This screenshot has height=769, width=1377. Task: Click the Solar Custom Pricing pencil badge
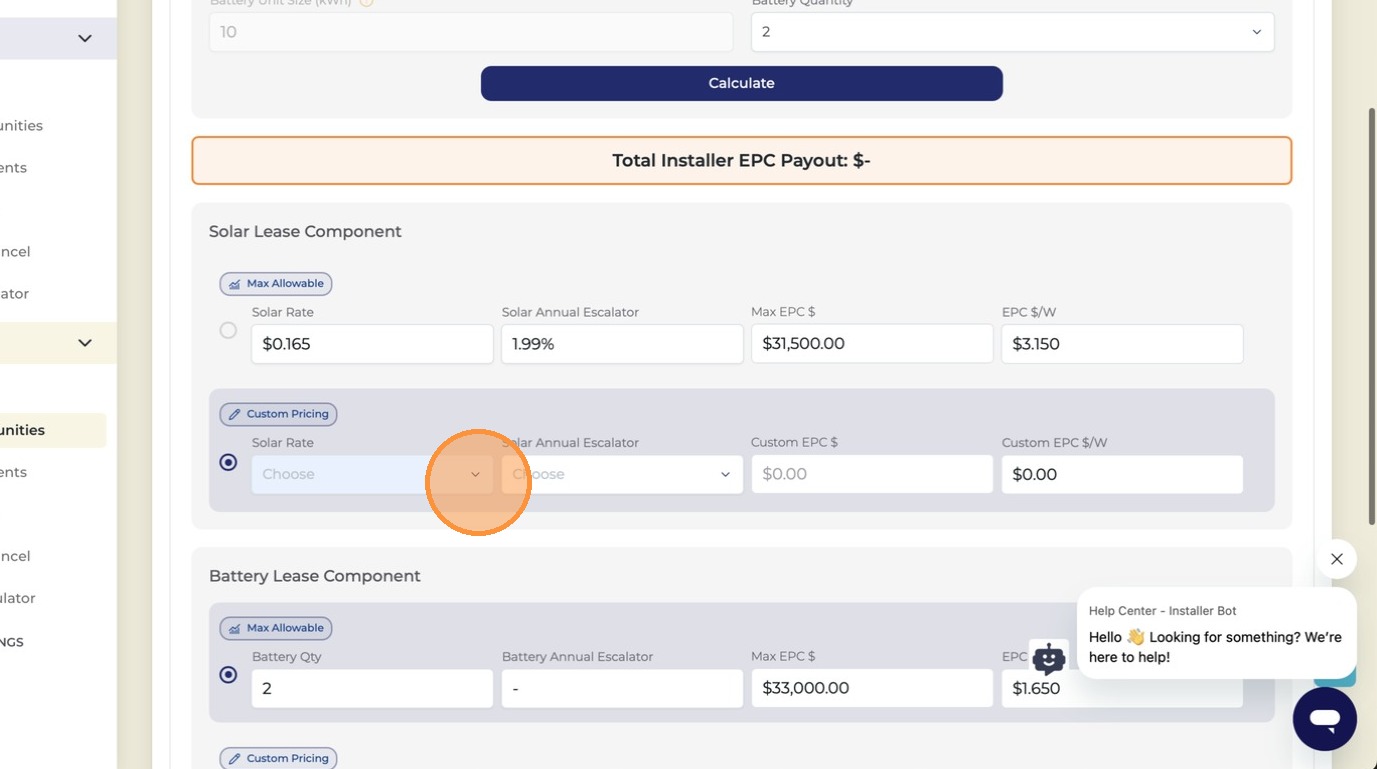tap(278, 414)
